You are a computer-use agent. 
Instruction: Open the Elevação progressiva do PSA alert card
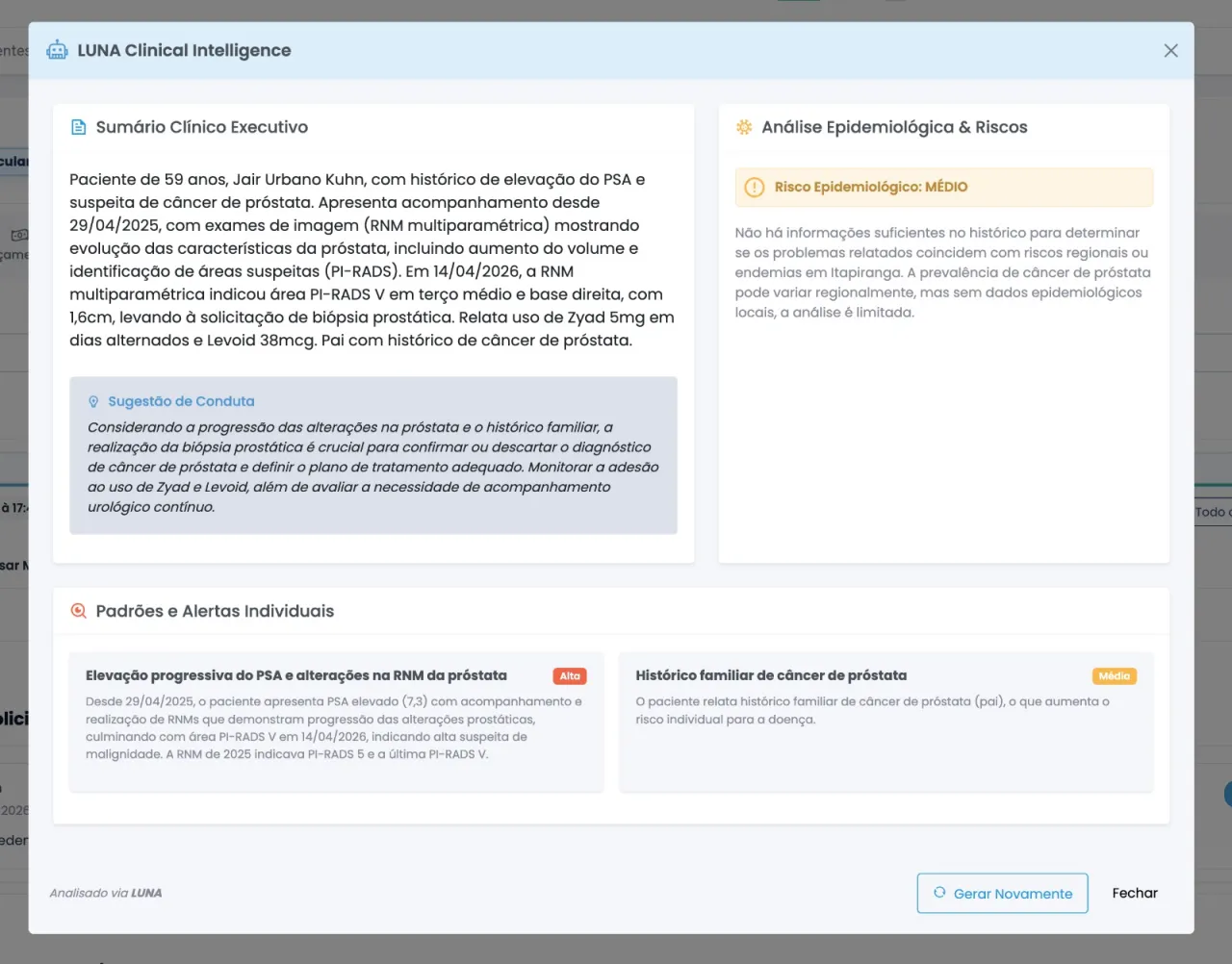[336, 722]
